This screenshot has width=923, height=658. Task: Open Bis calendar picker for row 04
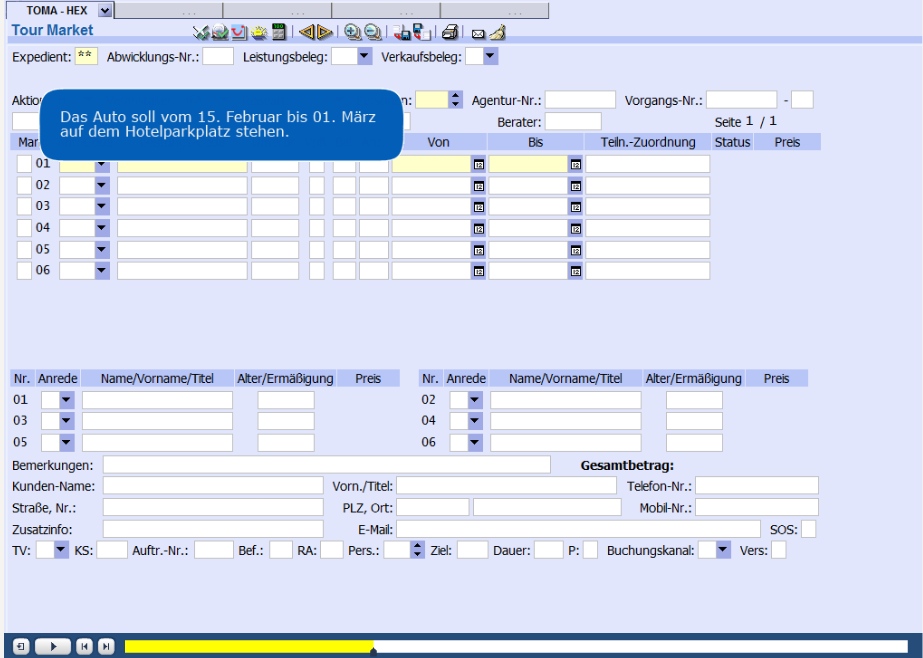click(x=576, y=228)
